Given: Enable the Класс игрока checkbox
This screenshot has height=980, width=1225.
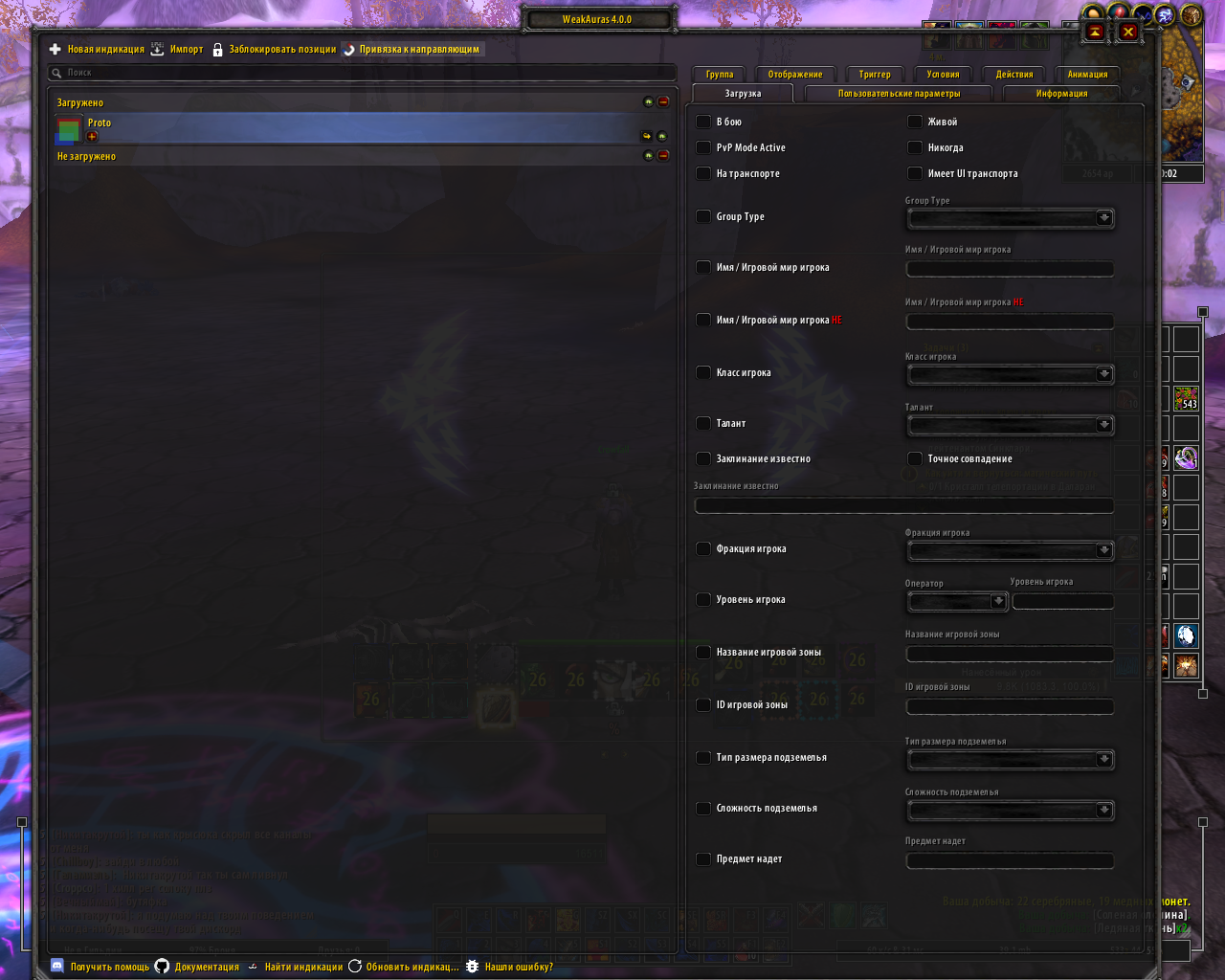Looking at the screenshot, I should [703, 372].
